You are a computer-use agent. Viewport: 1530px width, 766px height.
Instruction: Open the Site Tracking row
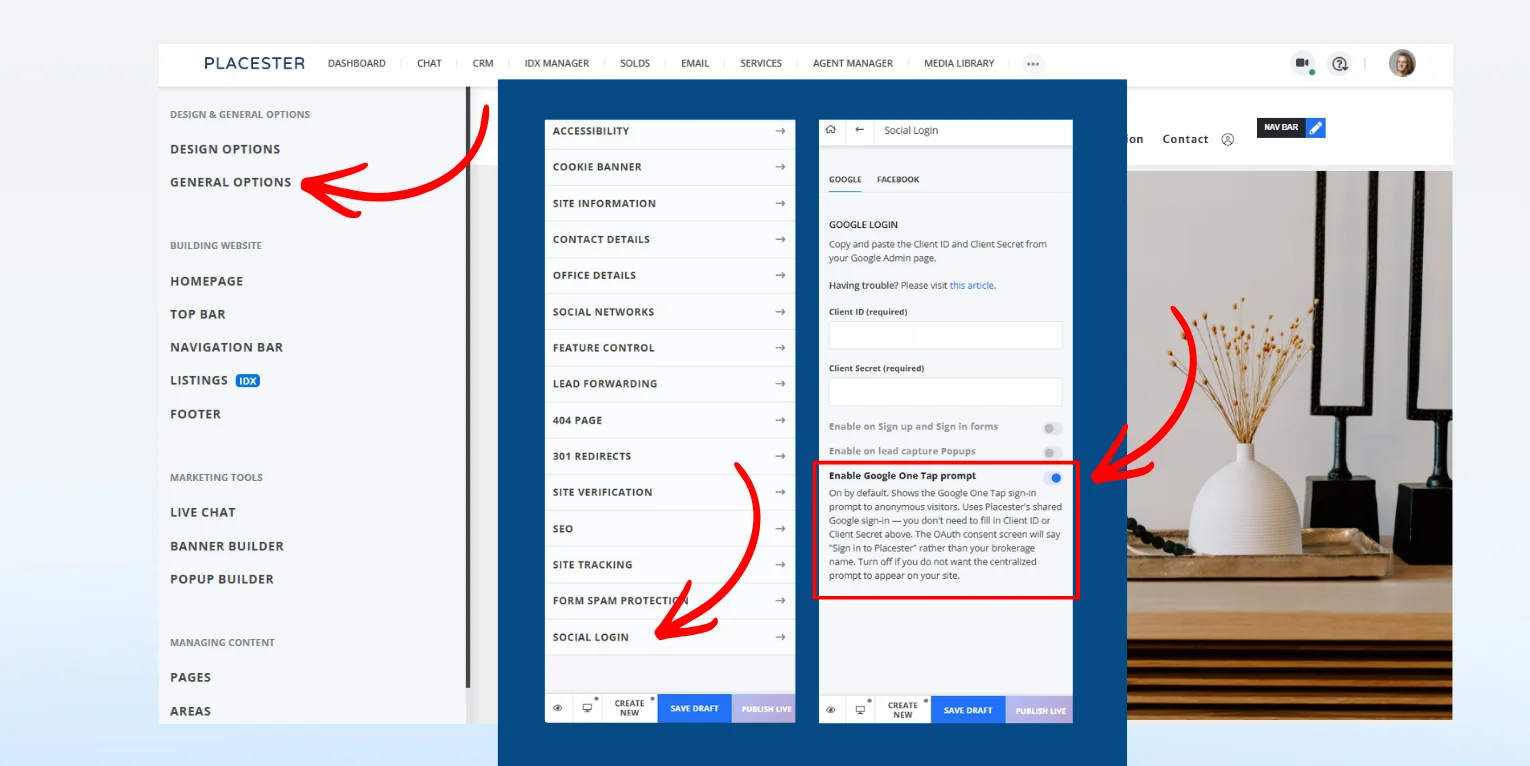click(x=670, y=565)
